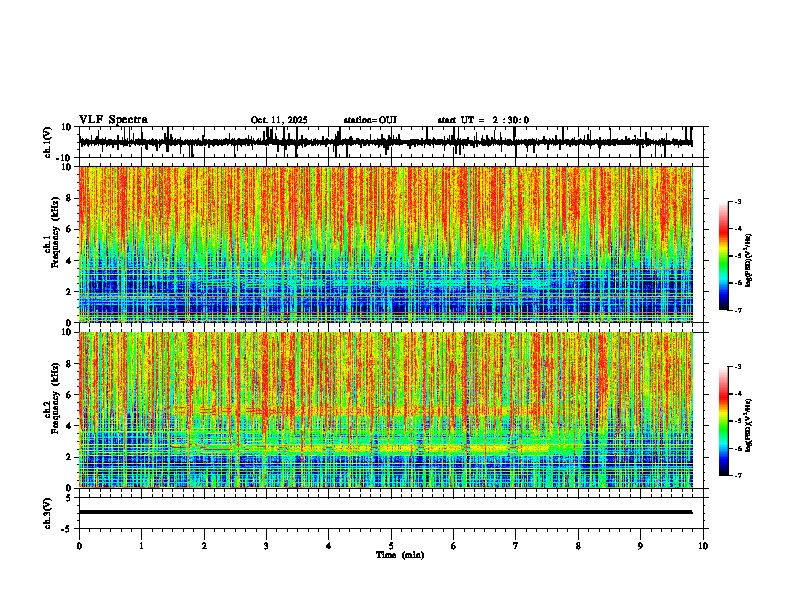Click the ch.1(V) waveform strip

(x=386, y=142)
